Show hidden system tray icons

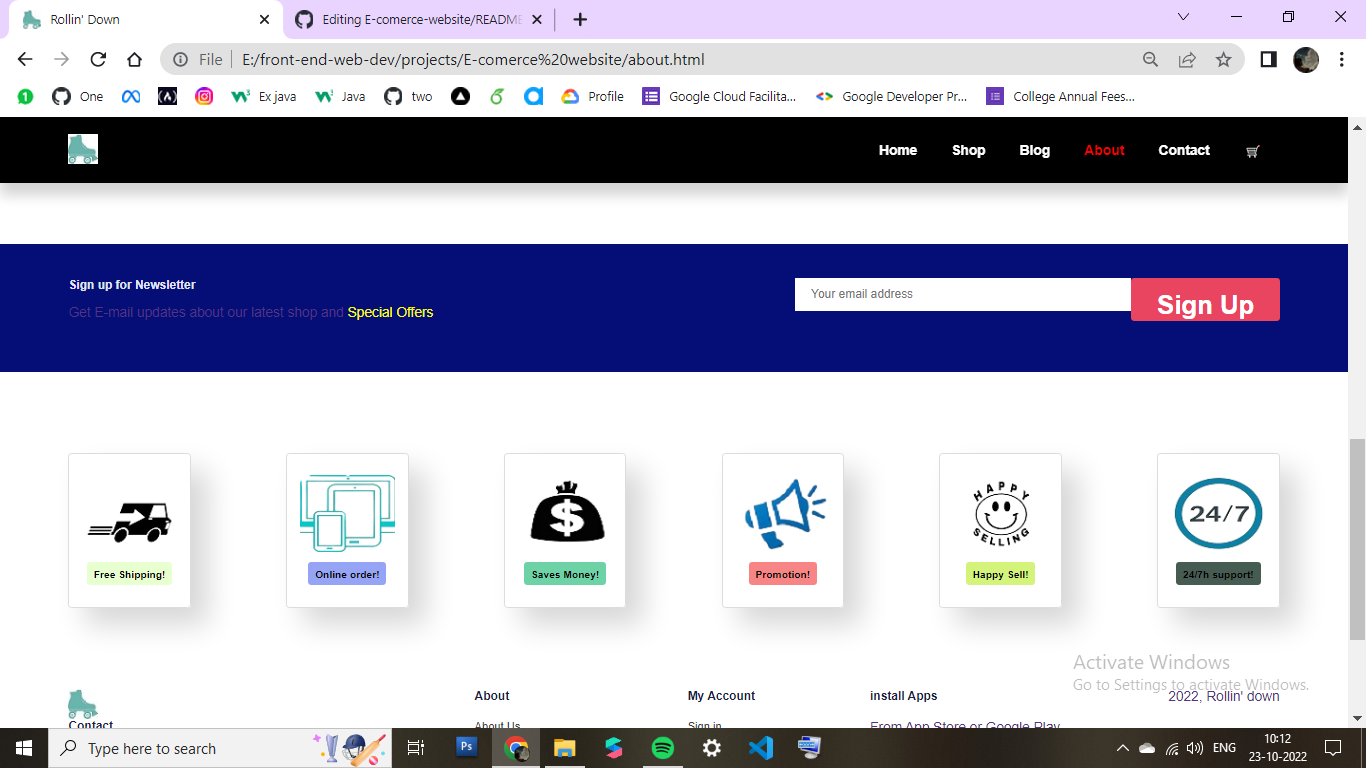1122,748
